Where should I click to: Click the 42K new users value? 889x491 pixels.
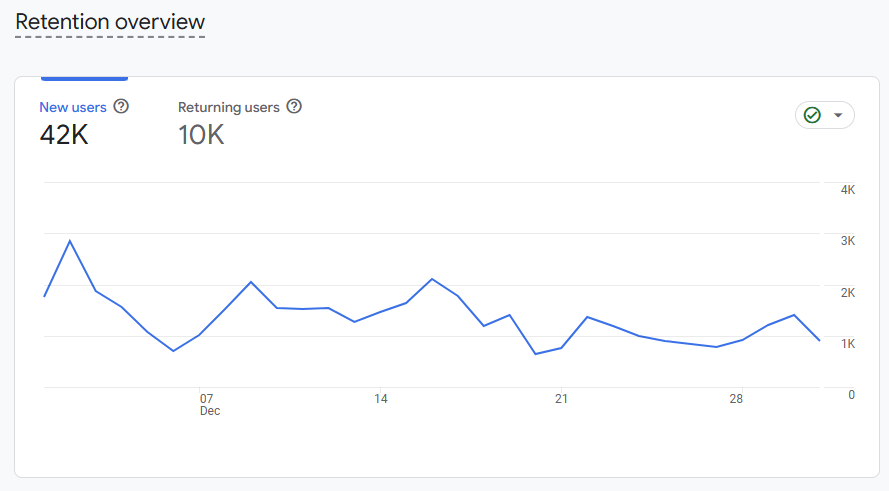[x=64, y=135]
